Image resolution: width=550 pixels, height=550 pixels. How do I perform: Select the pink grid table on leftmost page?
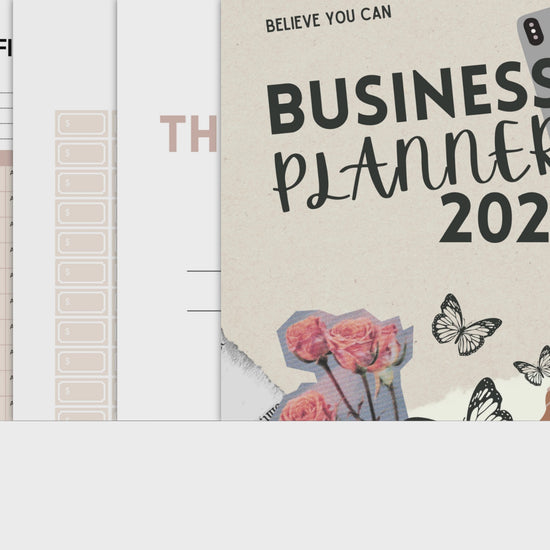(6, 286)
